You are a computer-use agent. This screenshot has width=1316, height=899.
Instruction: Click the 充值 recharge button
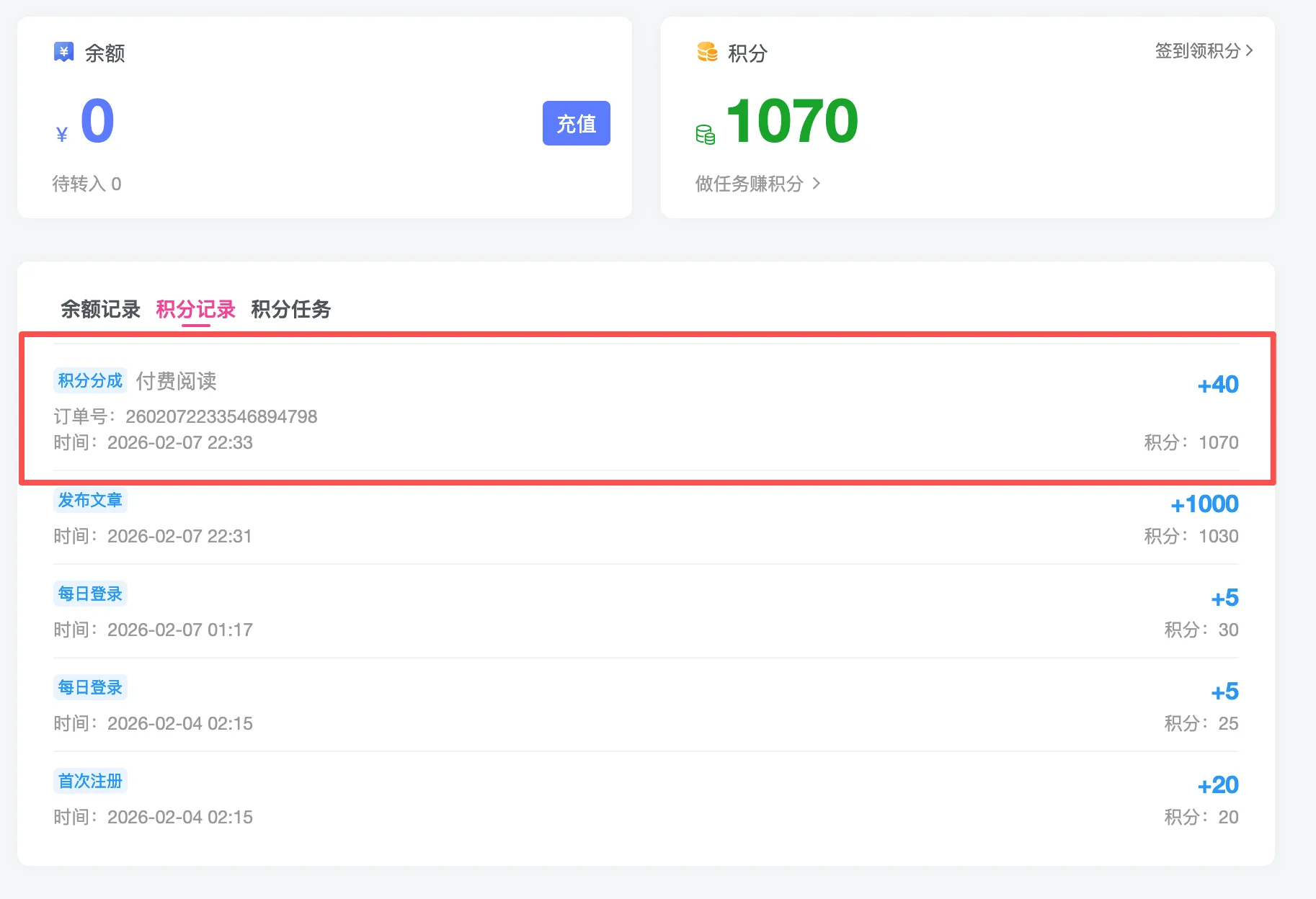(x=576, y=123)
